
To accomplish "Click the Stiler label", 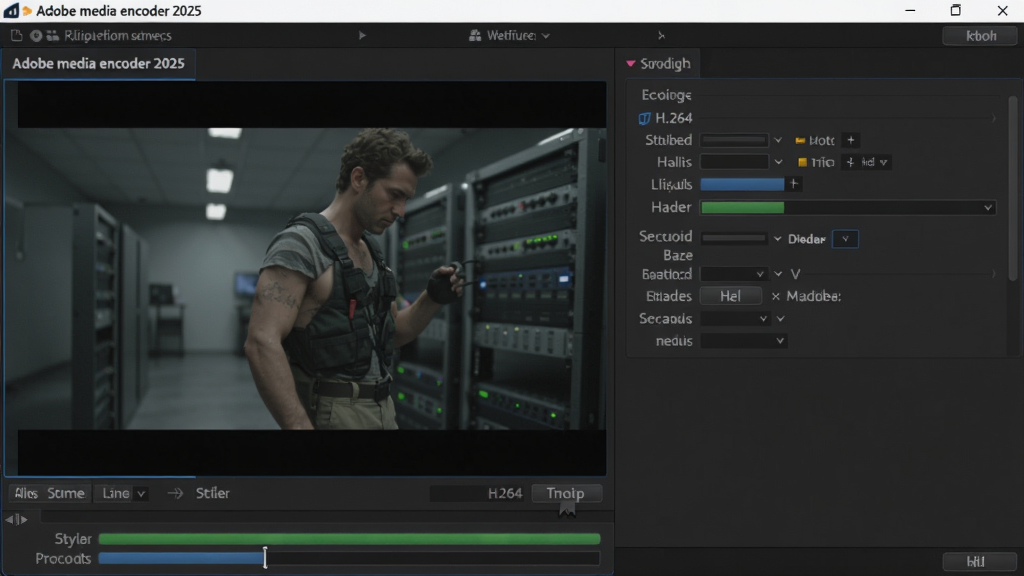I will click(x=213, y=493).
